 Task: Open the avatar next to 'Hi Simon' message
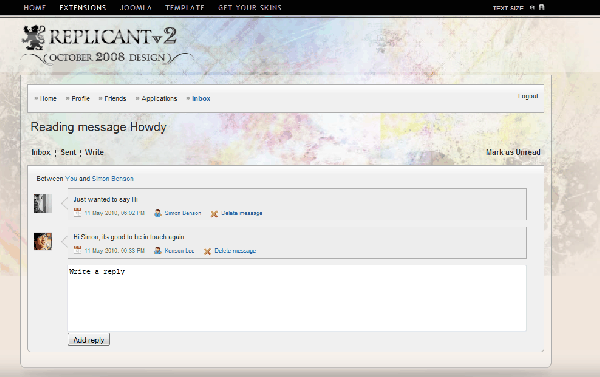[x=43, y=242]
